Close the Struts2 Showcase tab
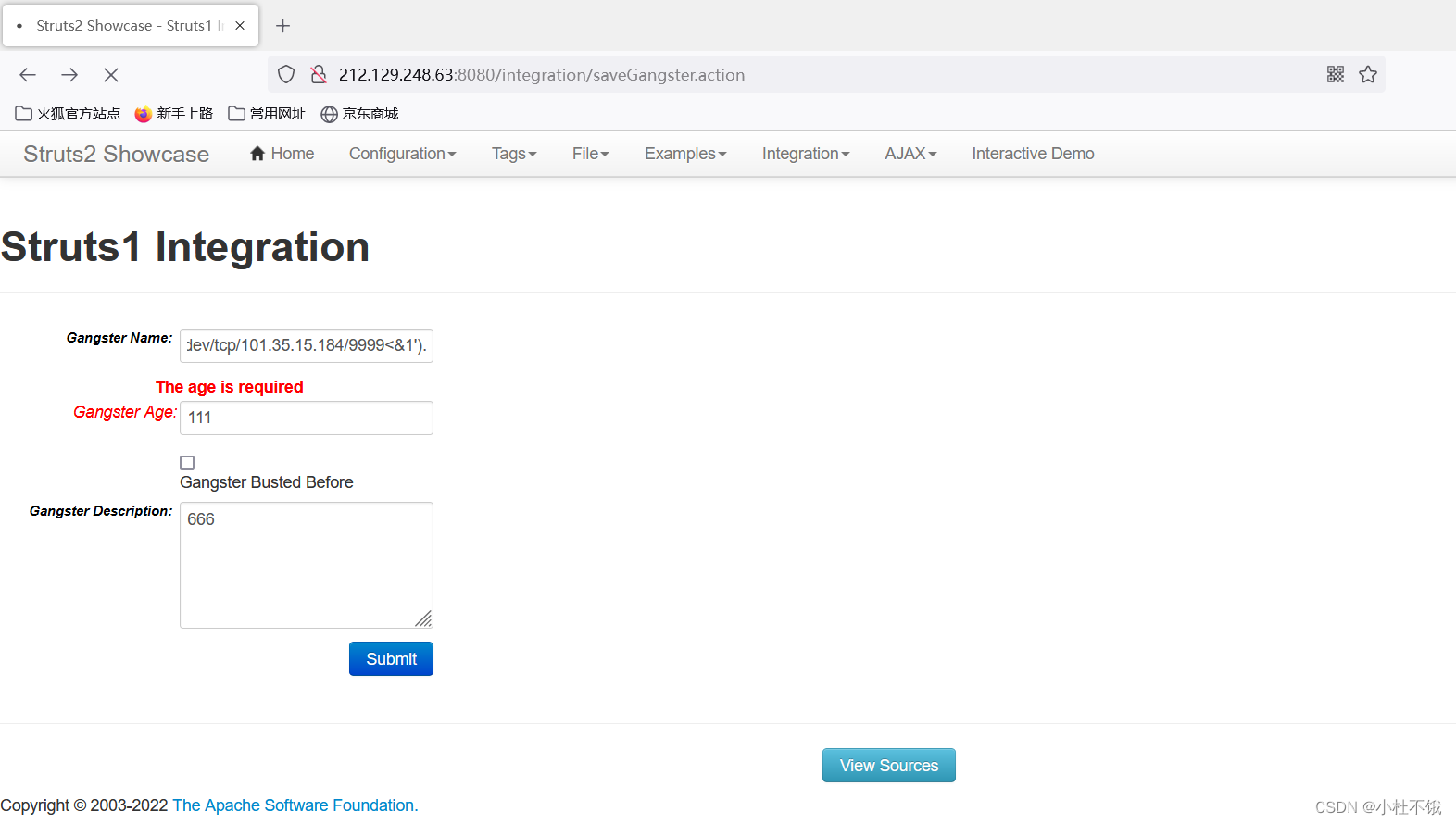Viewport: 1456px width, 824px height. click(x=240, y=26)
